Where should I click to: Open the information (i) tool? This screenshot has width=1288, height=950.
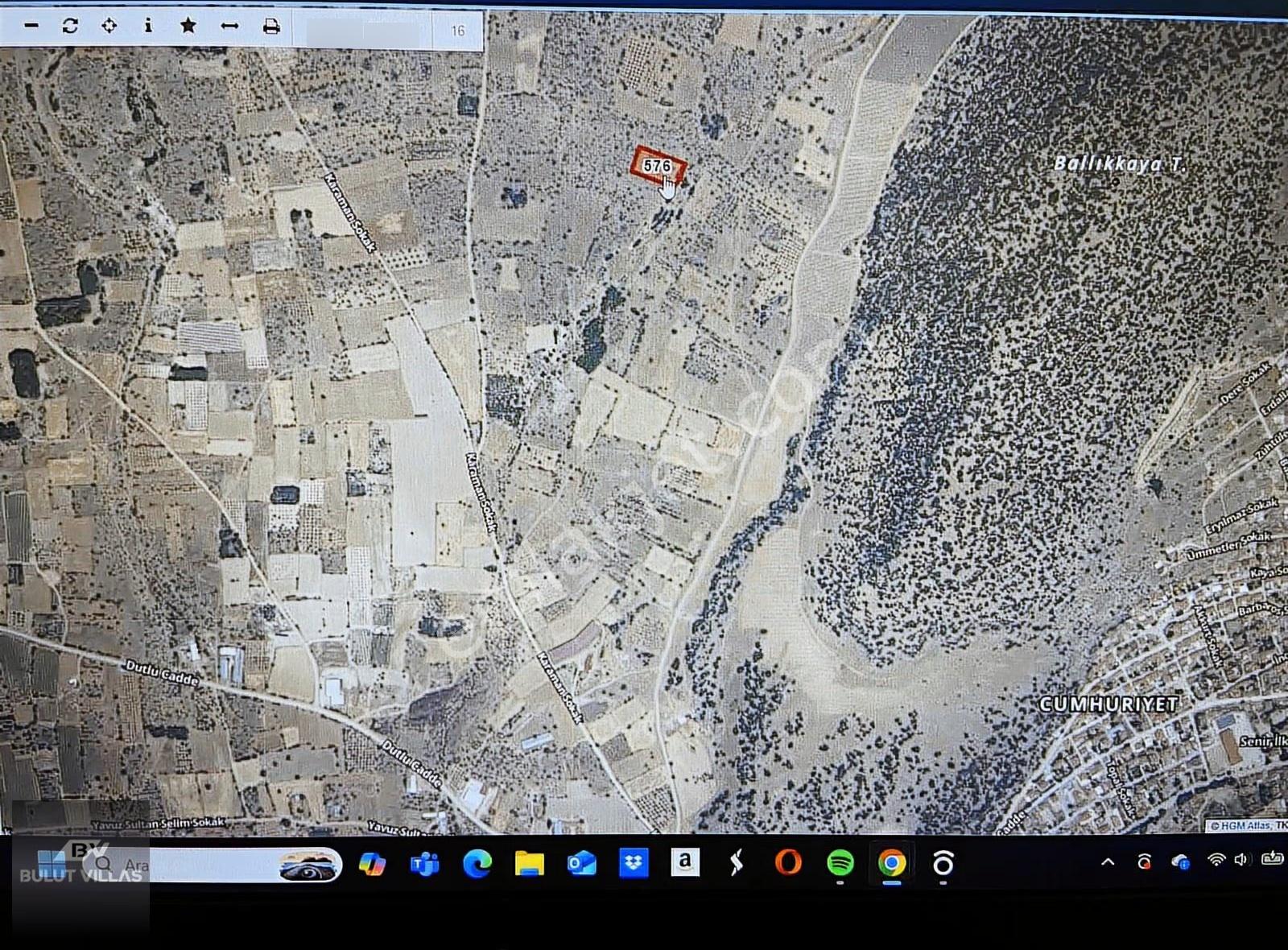click(148, 26)
